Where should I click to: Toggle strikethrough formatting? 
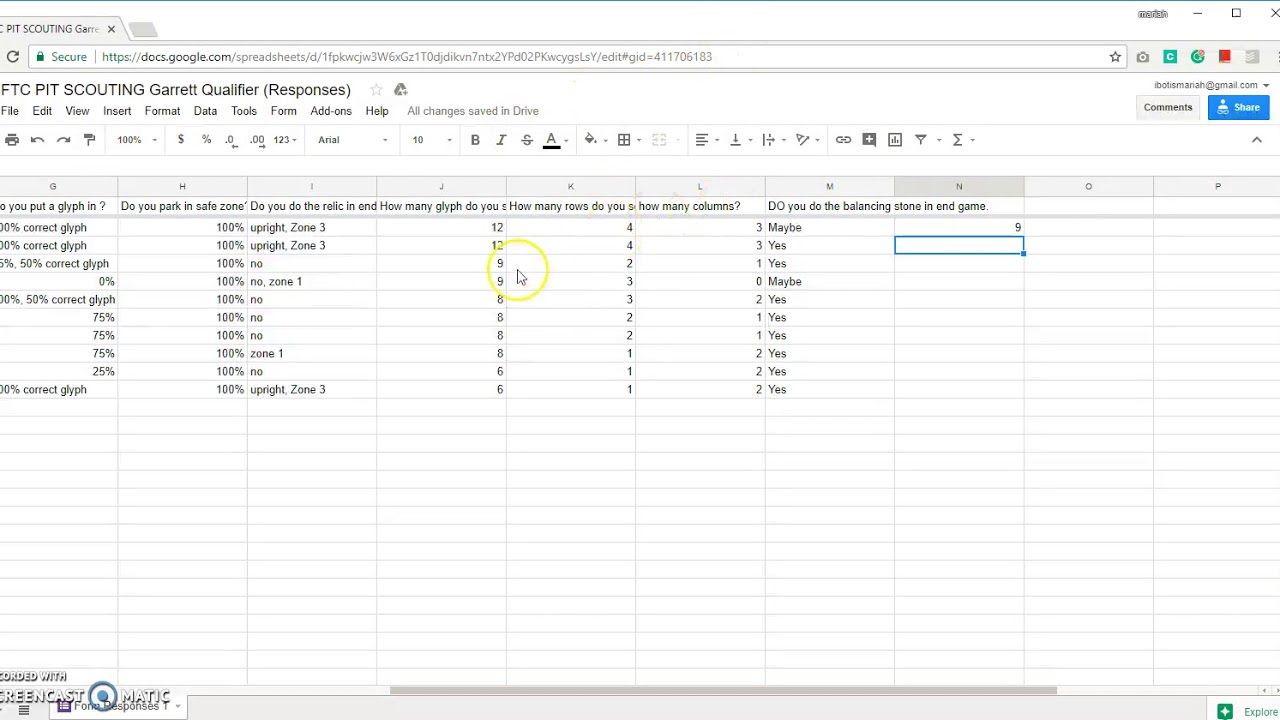point(527,140)
